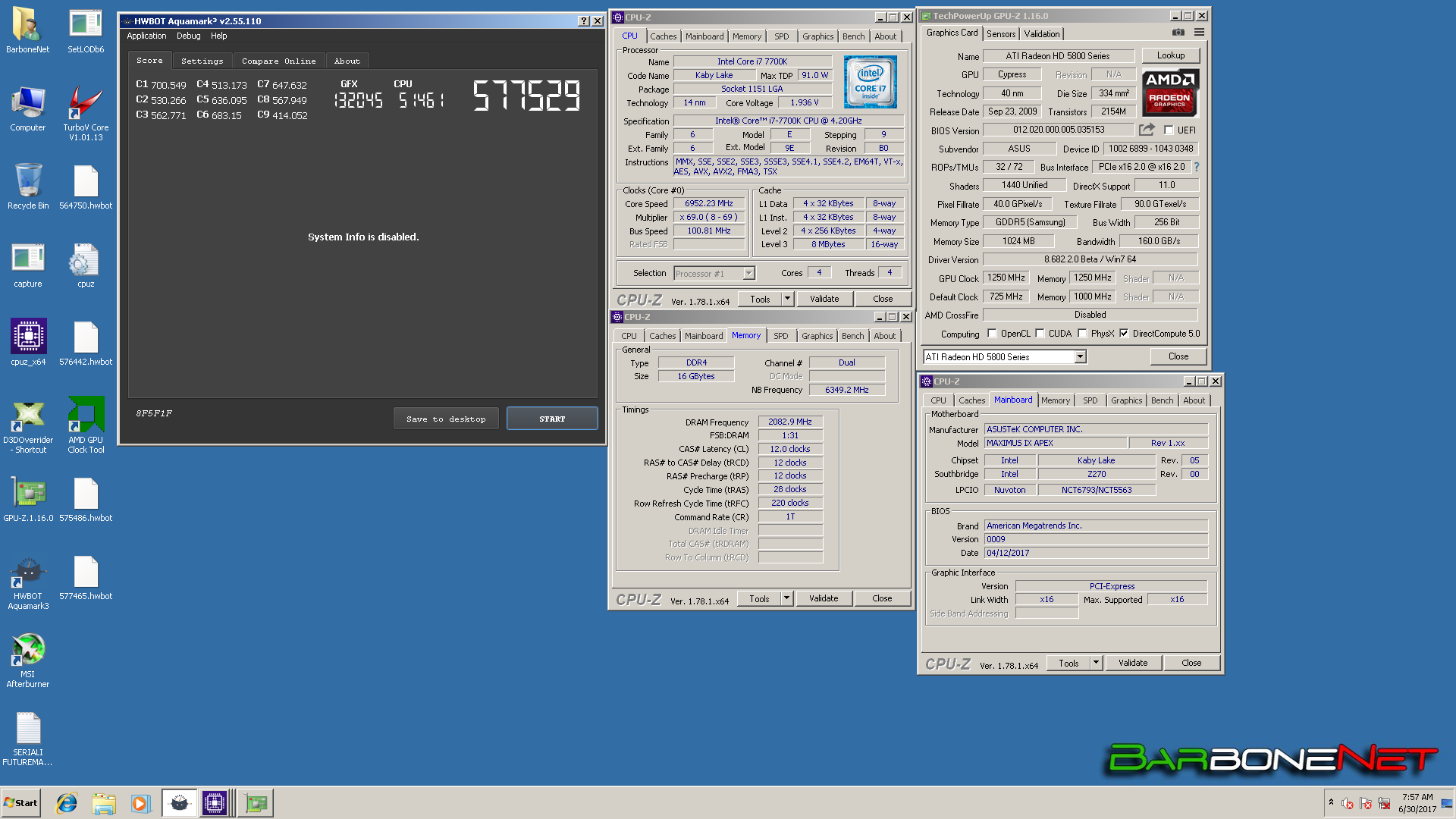Click the GPU-Z BIOS export share icon
Viewport: 1456px width, 819px height.
coord(1147,130)
